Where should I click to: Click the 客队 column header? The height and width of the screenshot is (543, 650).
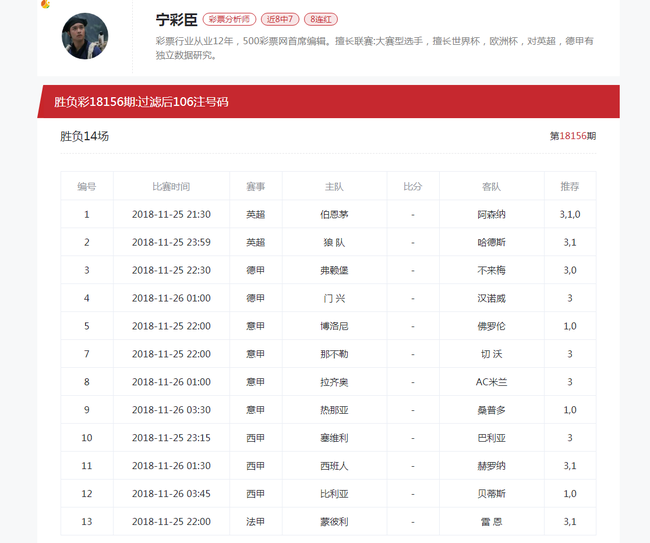coord(492,187)
